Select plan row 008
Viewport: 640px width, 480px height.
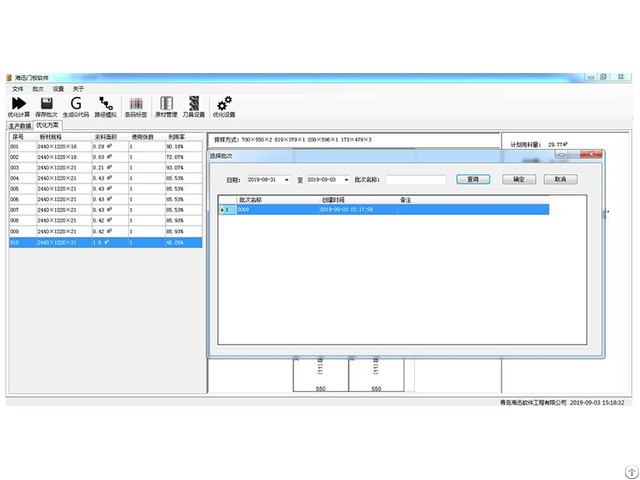pos(106,220)
